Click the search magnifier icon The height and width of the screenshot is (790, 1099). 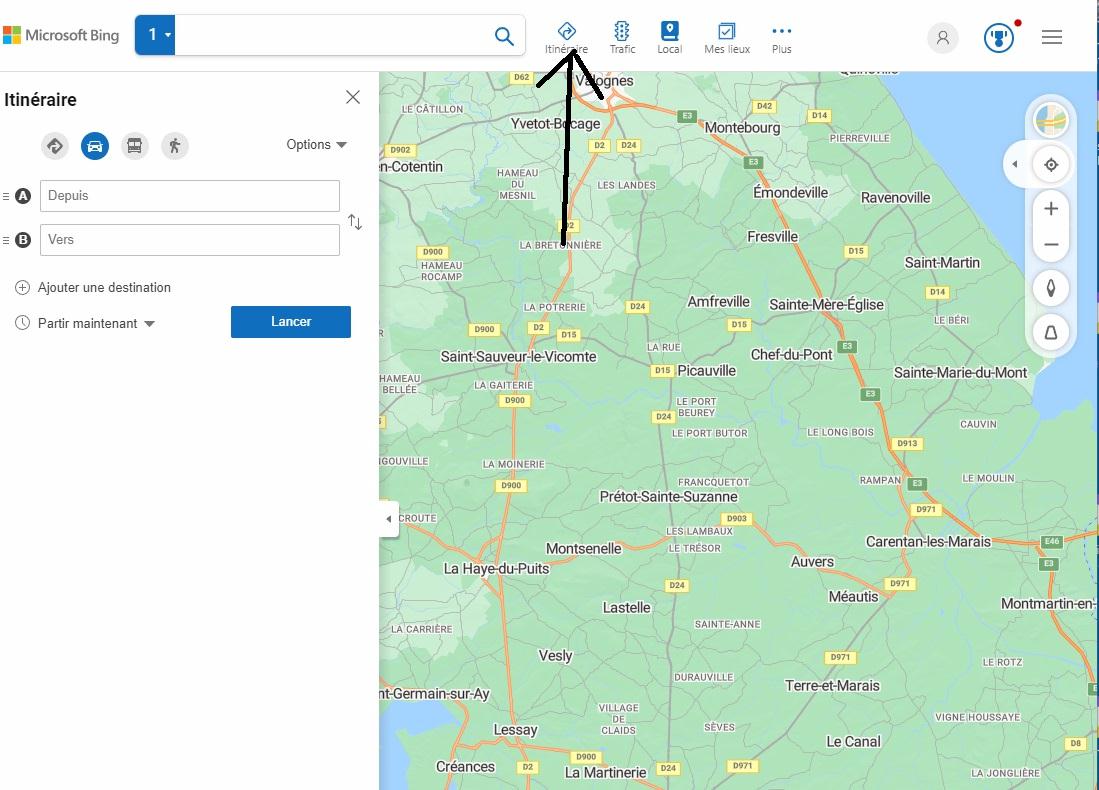[504, 37]
